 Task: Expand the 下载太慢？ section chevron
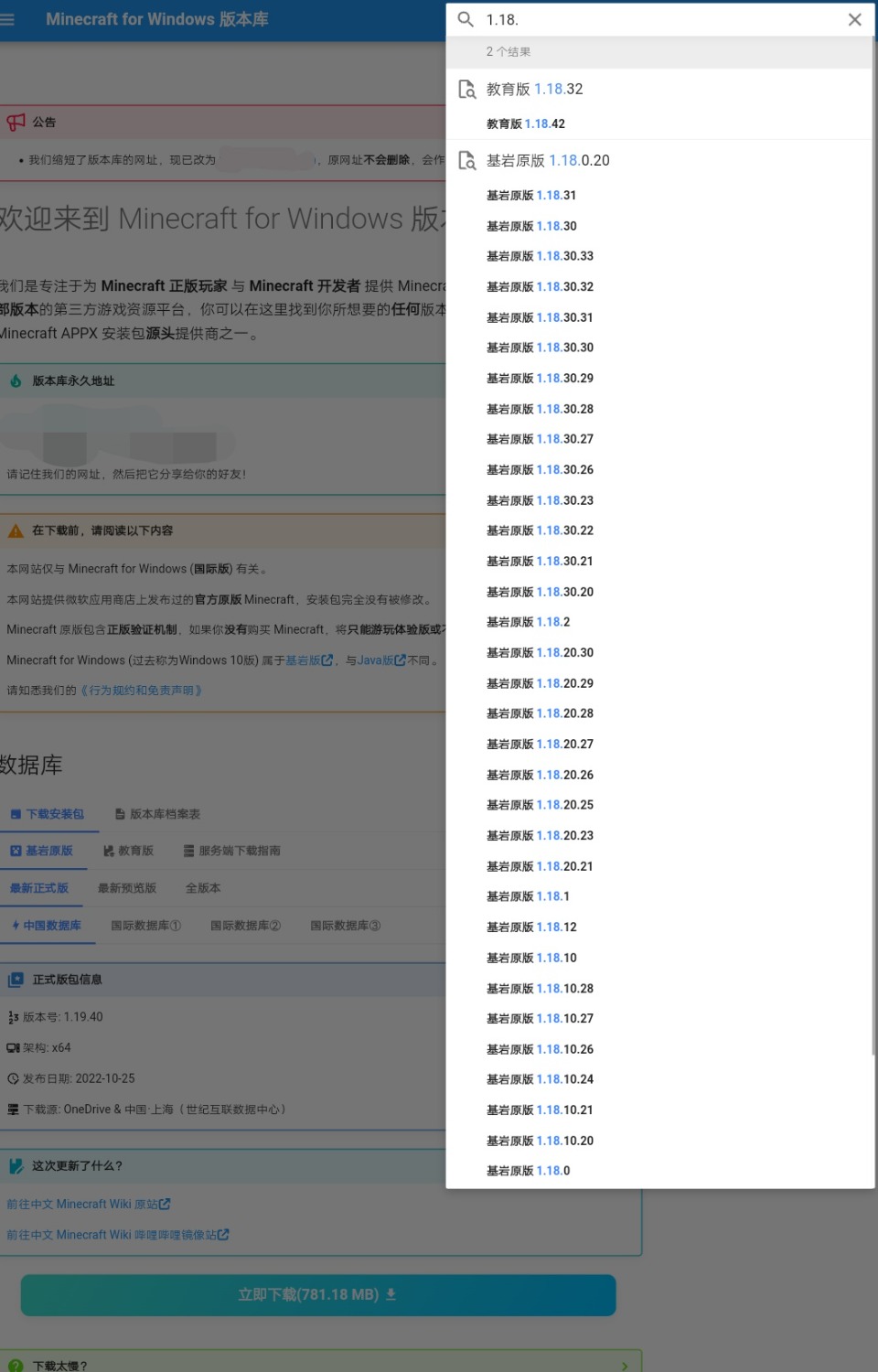click(x=625, y=1366)
